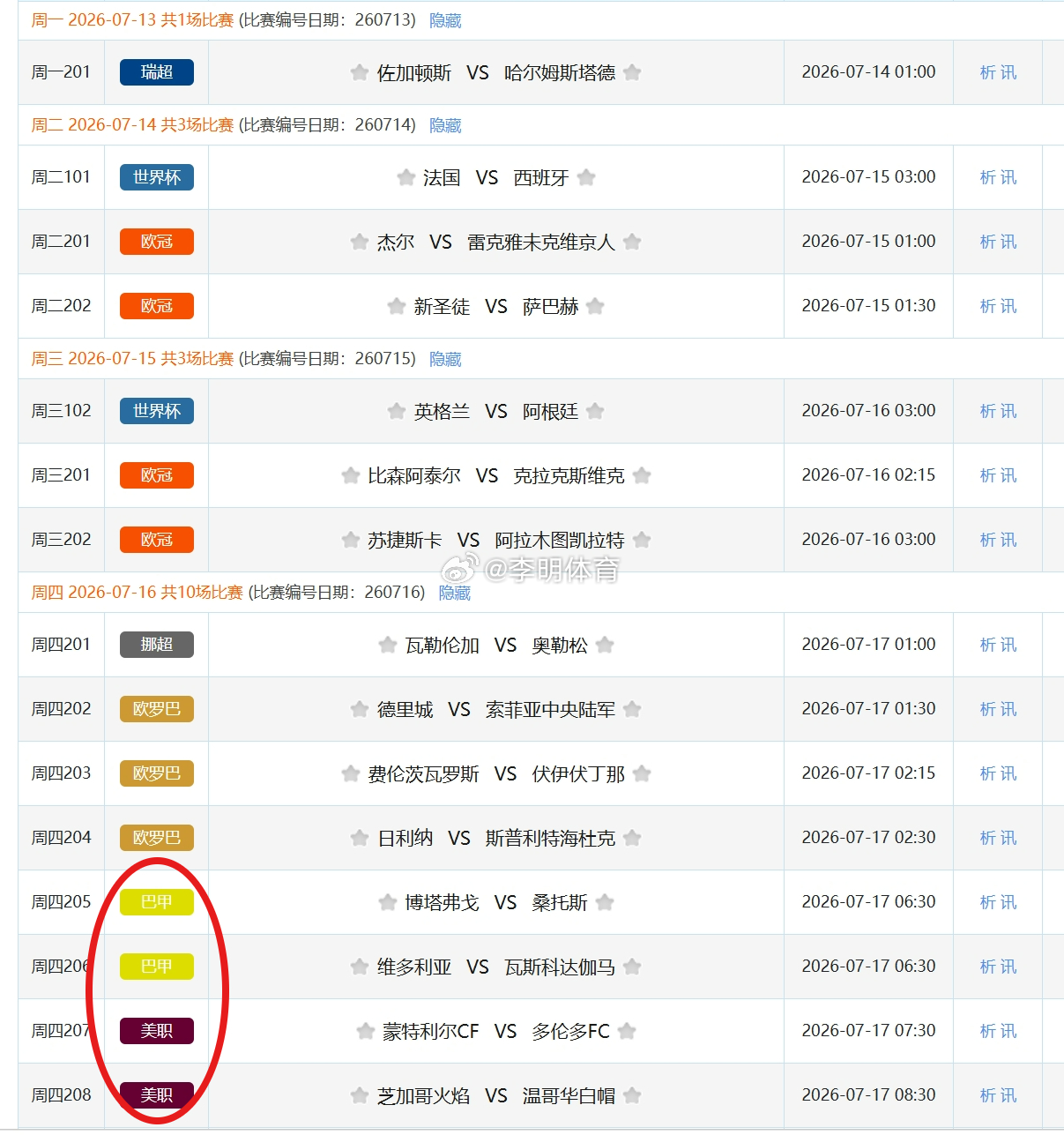Click kickoff time 2026-07-16 02:15
1064x1135 pixels.
click(868, 475)
